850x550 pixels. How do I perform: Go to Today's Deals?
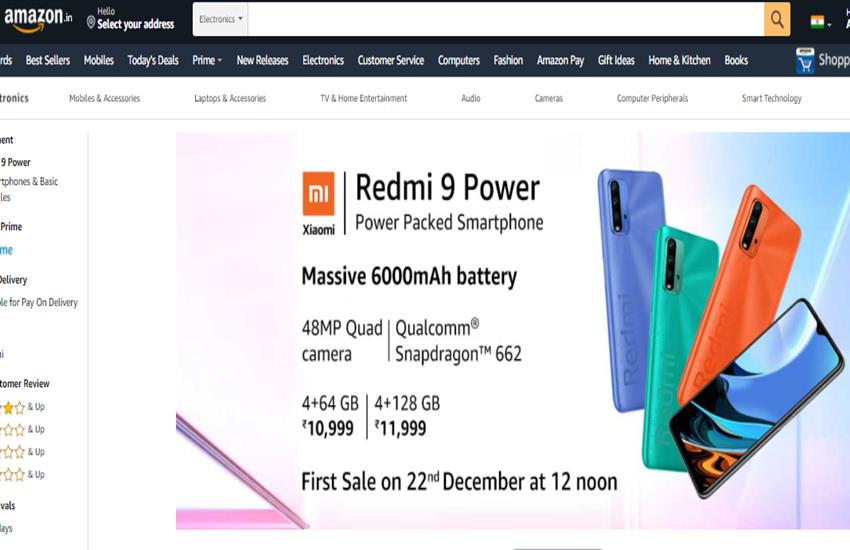coord(153,60)
